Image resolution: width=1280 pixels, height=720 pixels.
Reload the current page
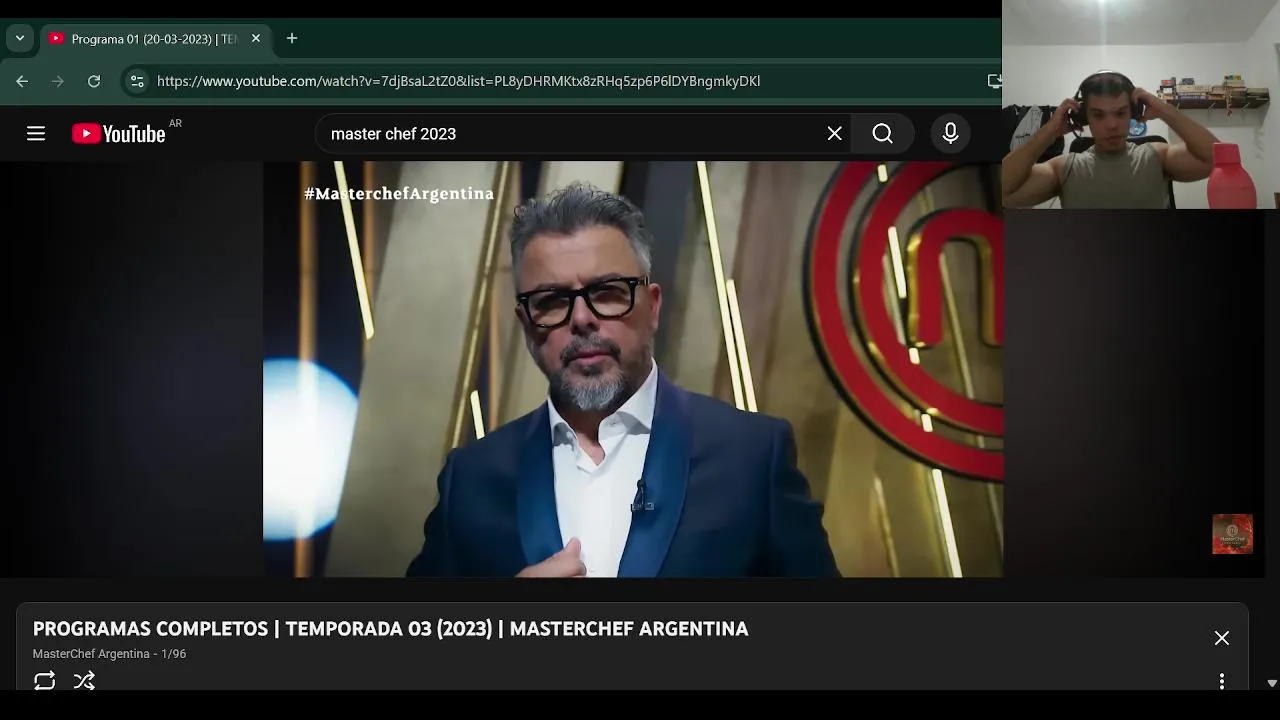[94, 81]
